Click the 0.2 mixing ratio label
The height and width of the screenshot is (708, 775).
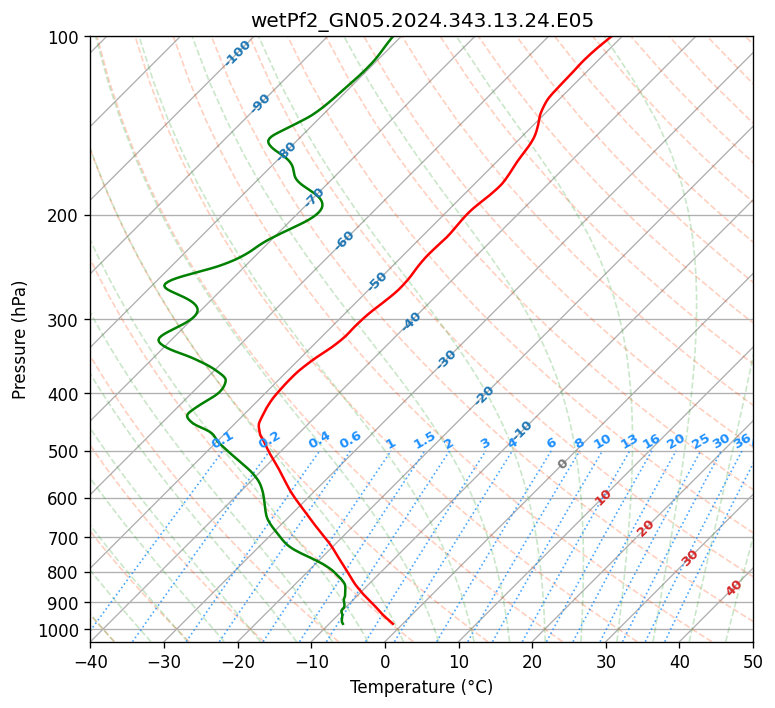pyautogui.click(x=269, y=439)
